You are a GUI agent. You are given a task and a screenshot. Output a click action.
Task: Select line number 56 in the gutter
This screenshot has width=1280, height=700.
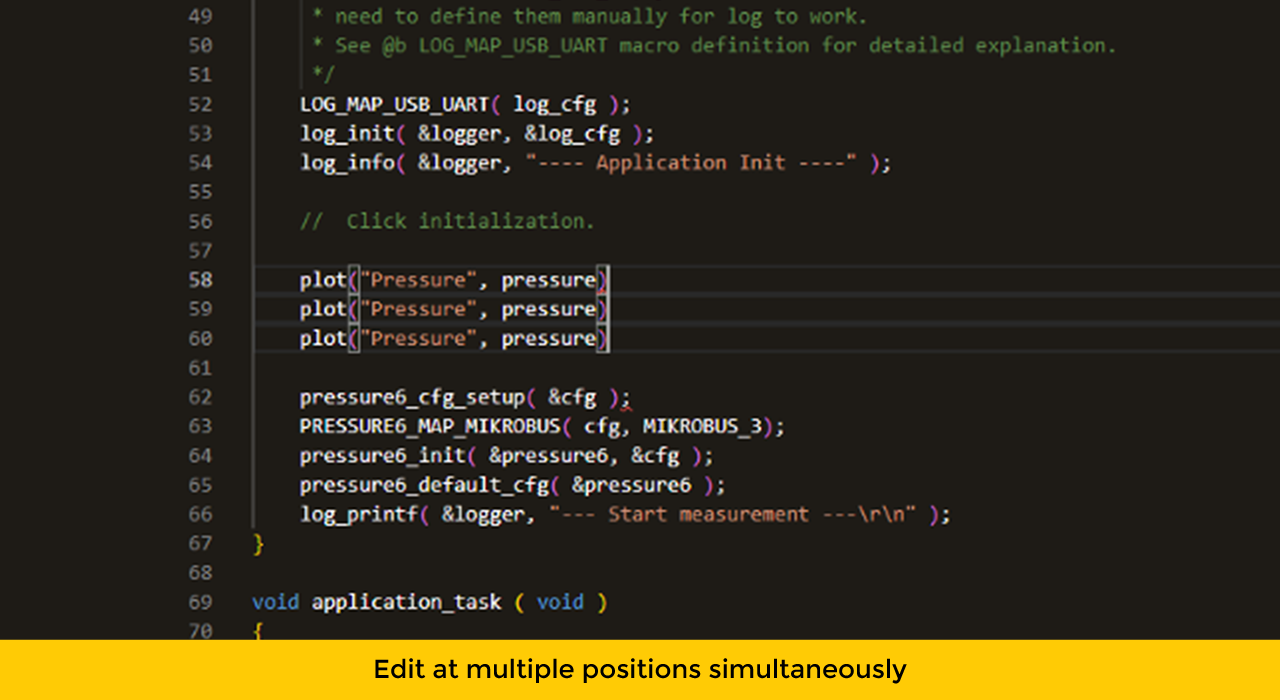200,221
